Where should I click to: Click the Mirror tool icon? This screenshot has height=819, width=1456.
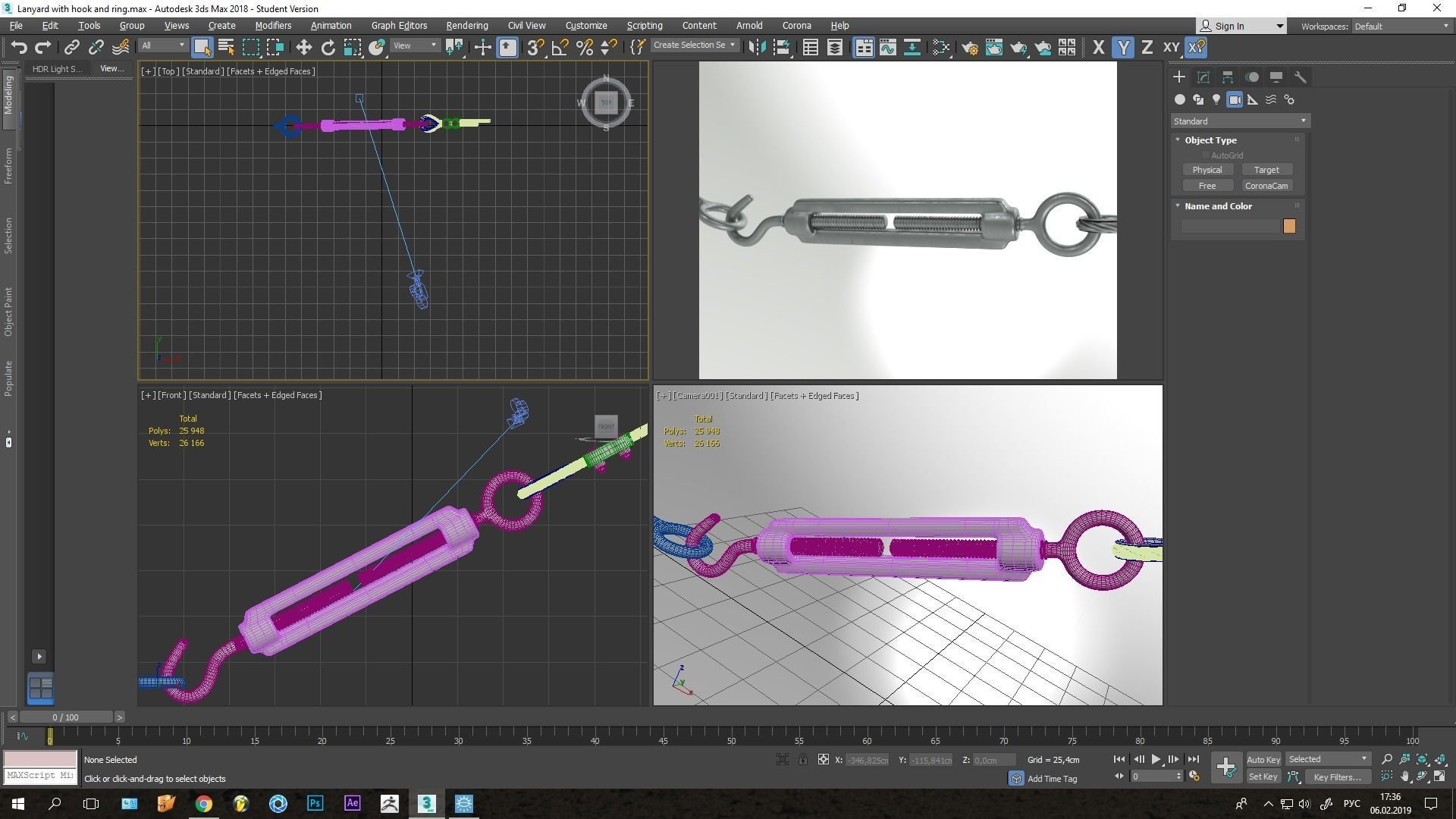tap(756, 48)
